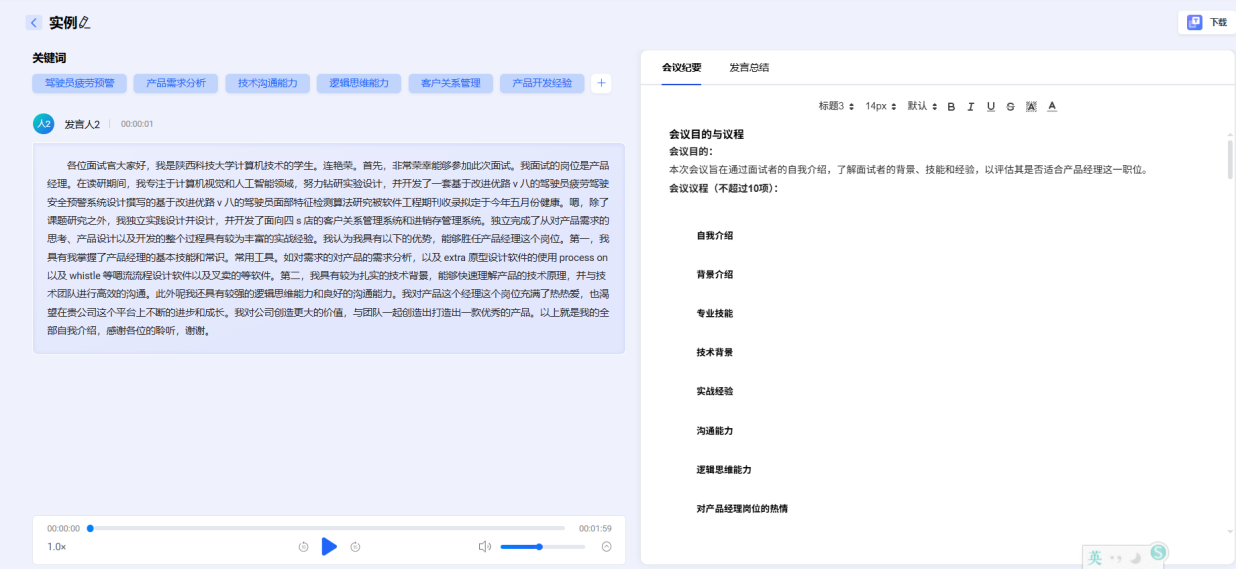This screenshot has width=1236, height=569.
Task: Click the back arrow beside 实例
Action: (x=34, y=23)
